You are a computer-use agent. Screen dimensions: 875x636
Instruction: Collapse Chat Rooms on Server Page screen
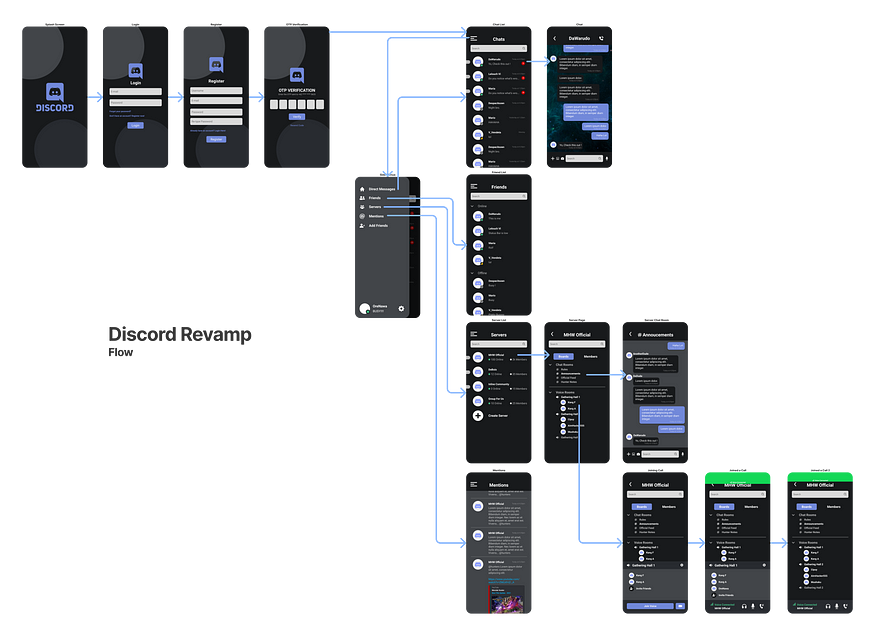(551, 365)
